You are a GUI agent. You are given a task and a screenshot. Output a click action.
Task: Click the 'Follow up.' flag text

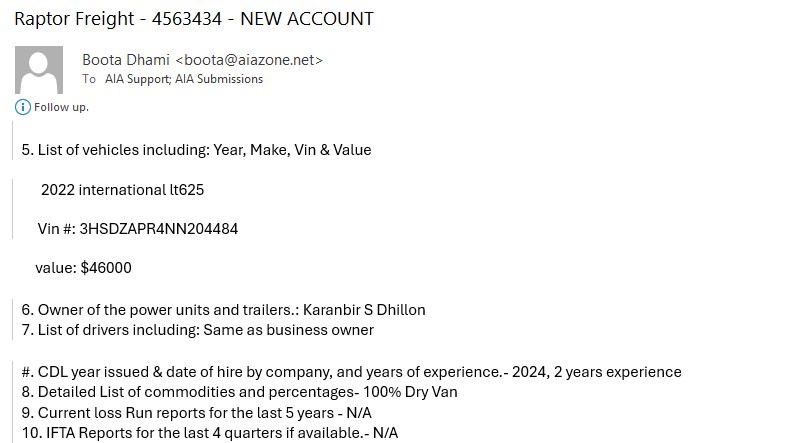[61, 107]
